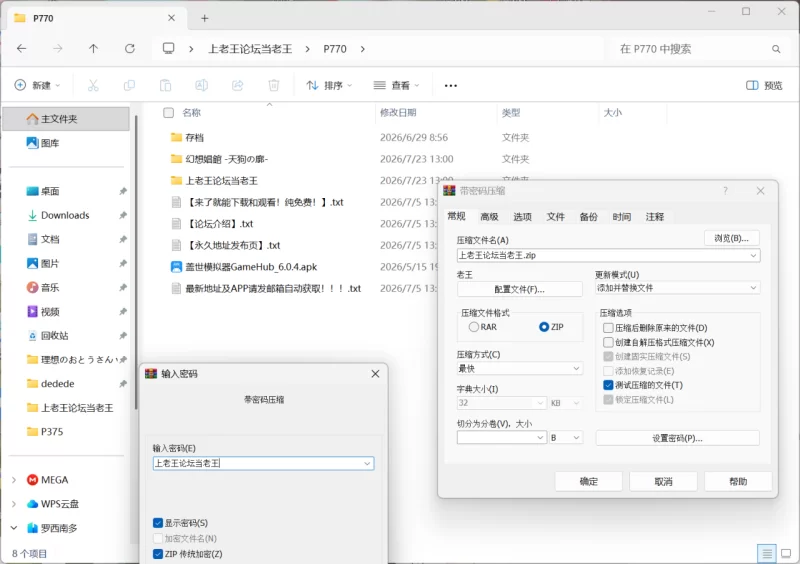Click the search magnifier icon

pos(776,49)
